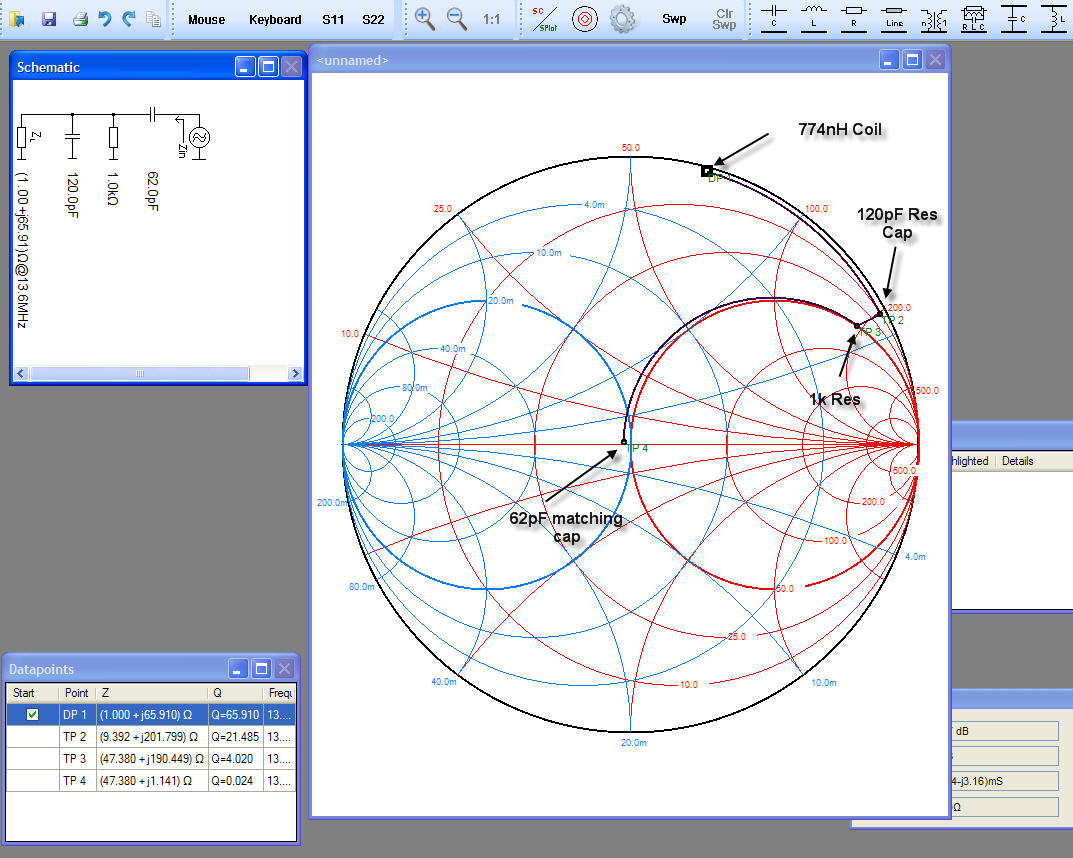Insert a shunt capacitor element
1073x858 pixels.
tap(1014, 18)
